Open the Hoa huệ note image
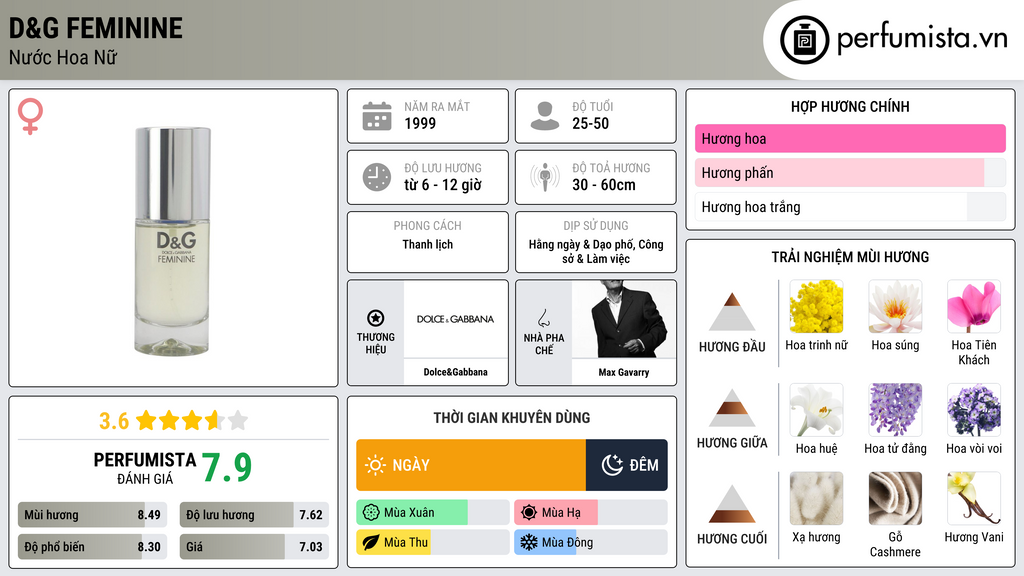This screenshot has height=576, width=1024. click(816, 410)
